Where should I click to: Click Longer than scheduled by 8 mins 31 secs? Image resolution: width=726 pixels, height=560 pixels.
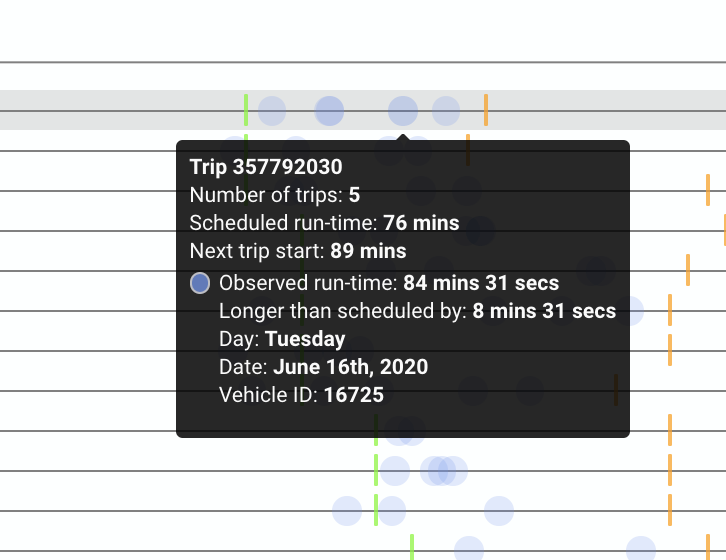(417, 311)
